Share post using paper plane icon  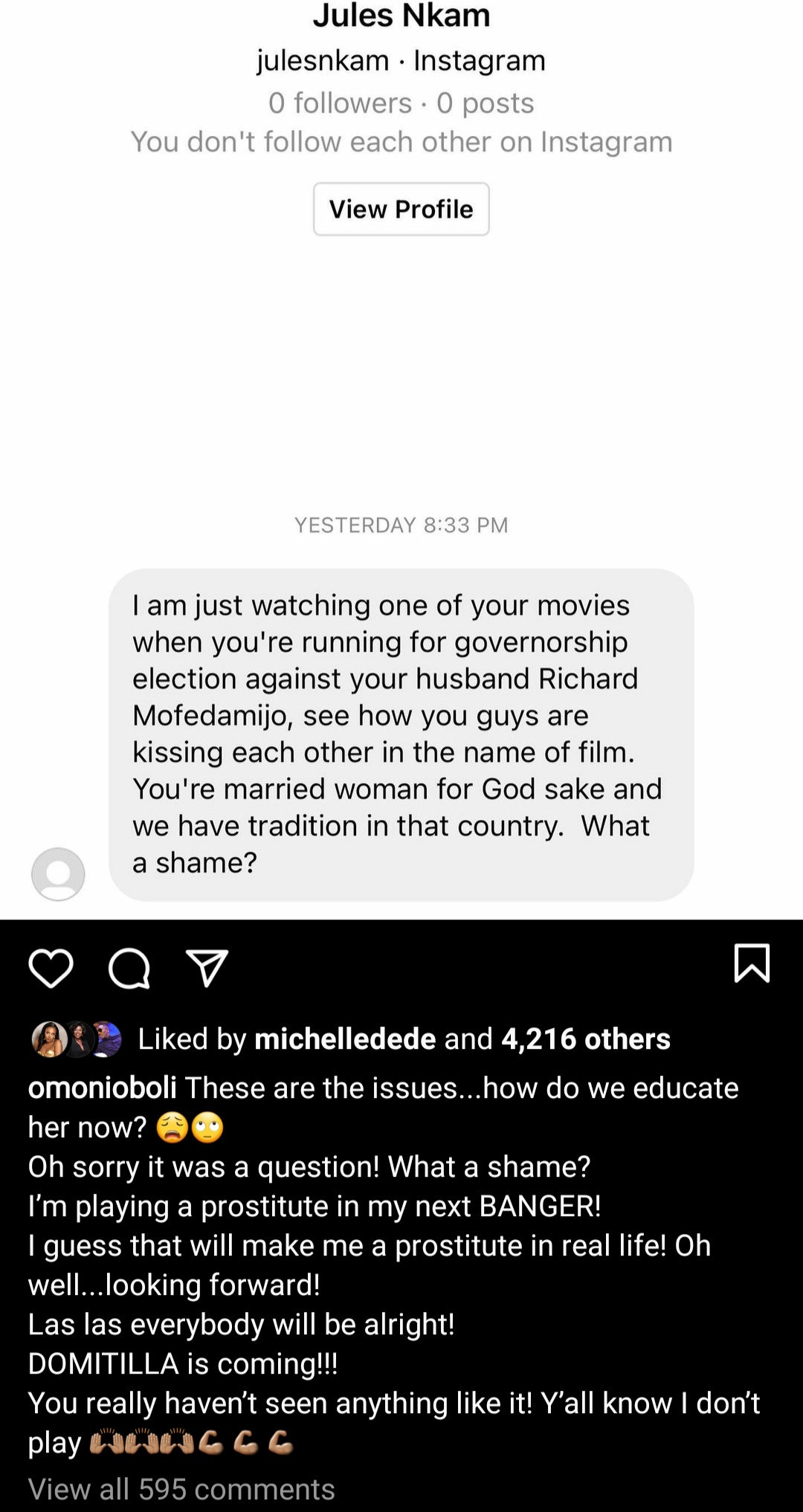207,968
